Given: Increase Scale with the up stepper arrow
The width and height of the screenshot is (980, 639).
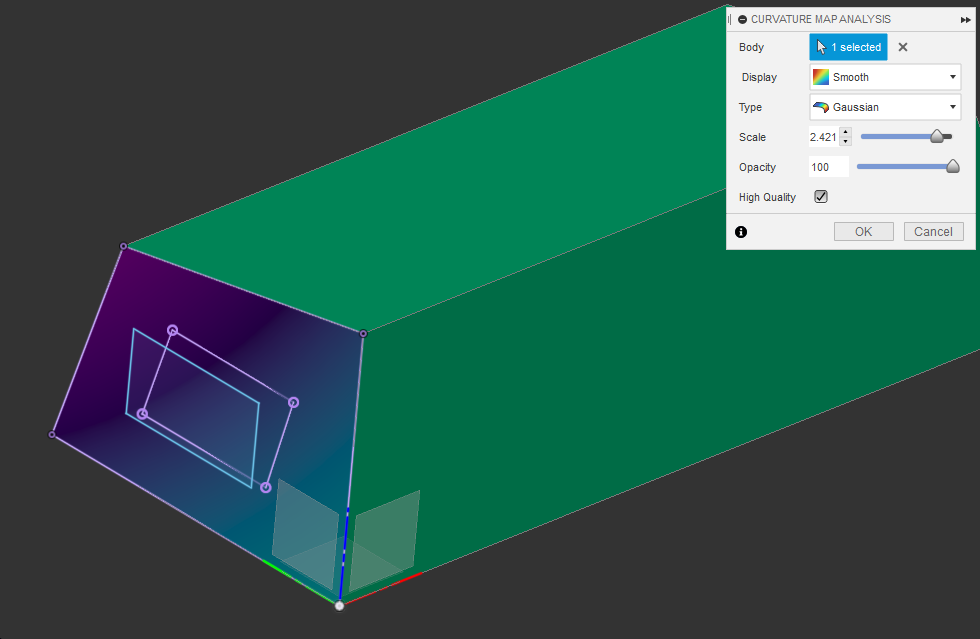Looking at the screenshot, I should [846, 132].
